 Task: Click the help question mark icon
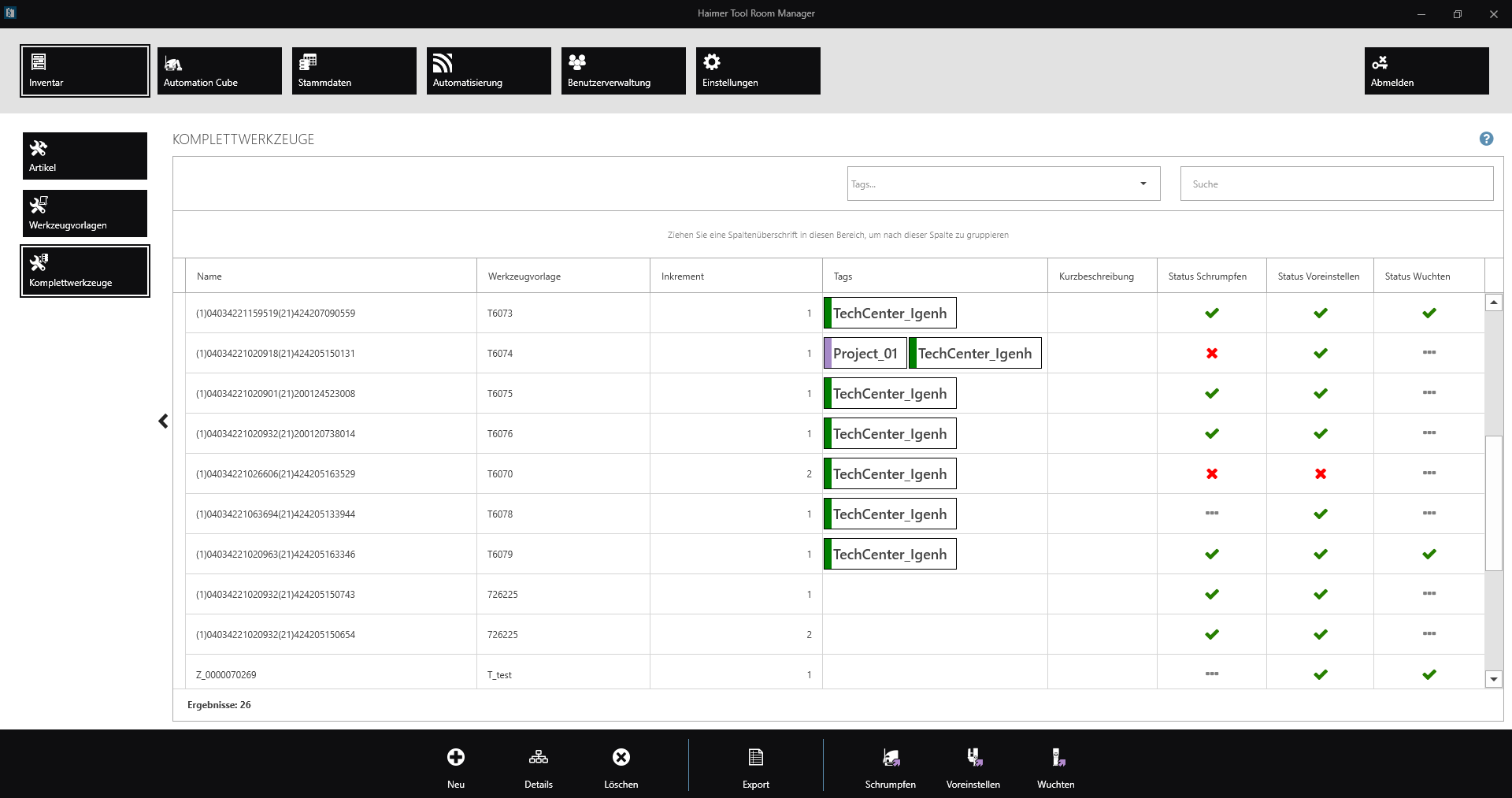(x=1486, y=139)
